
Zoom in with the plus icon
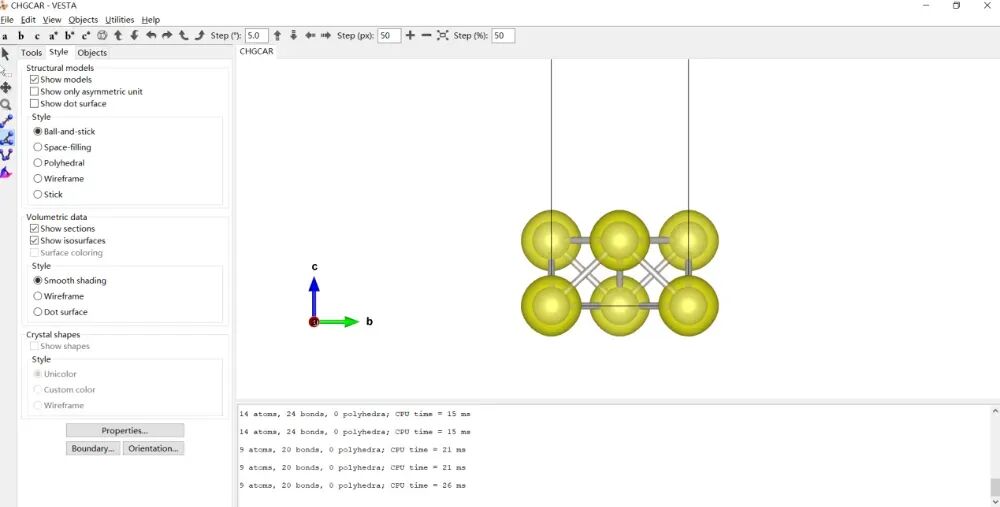[410, 36]
